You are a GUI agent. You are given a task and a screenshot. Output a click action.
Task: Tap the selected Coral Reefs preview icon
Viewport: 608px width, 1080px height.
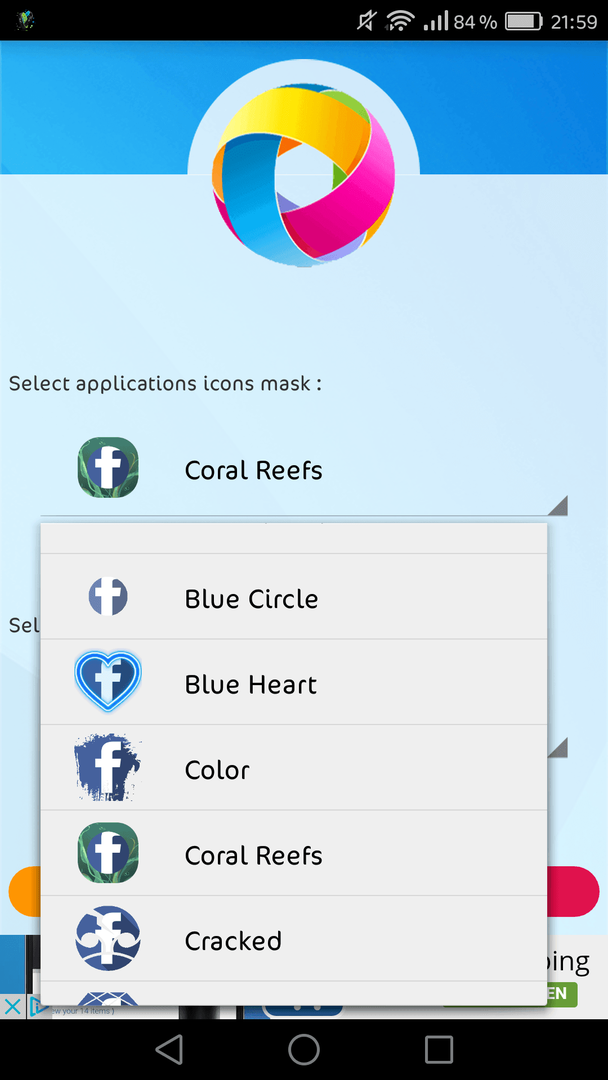108,468
